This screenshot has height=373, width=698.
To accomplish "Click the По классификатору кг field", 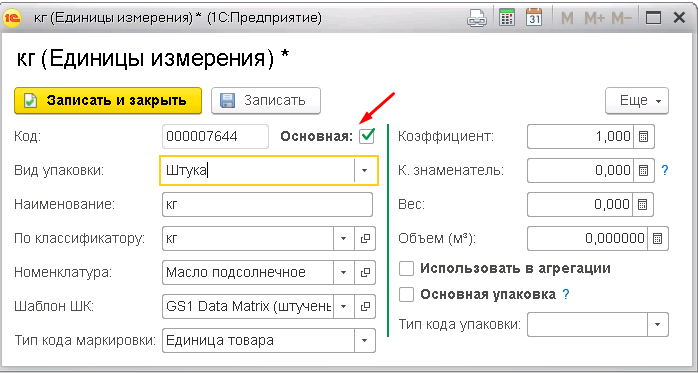I will [248, 239].
